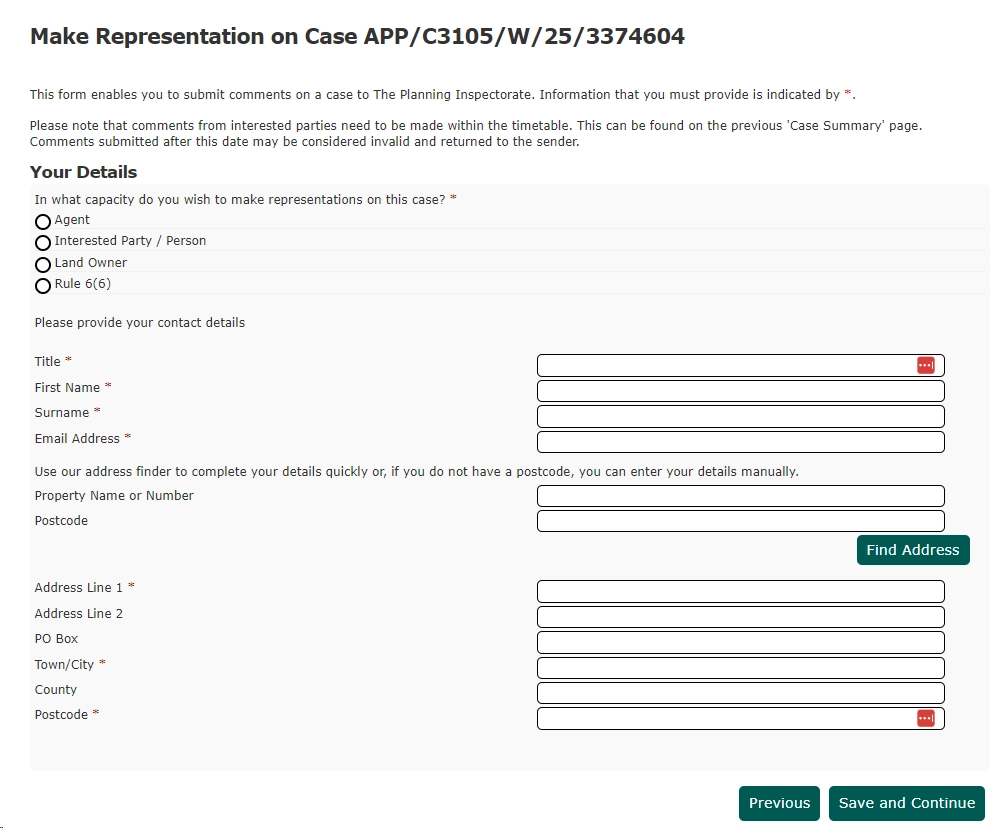Image resolution: width=1008 pixels, height=828 pixels.
Task: Click the Email Address input
Action: 740,442
